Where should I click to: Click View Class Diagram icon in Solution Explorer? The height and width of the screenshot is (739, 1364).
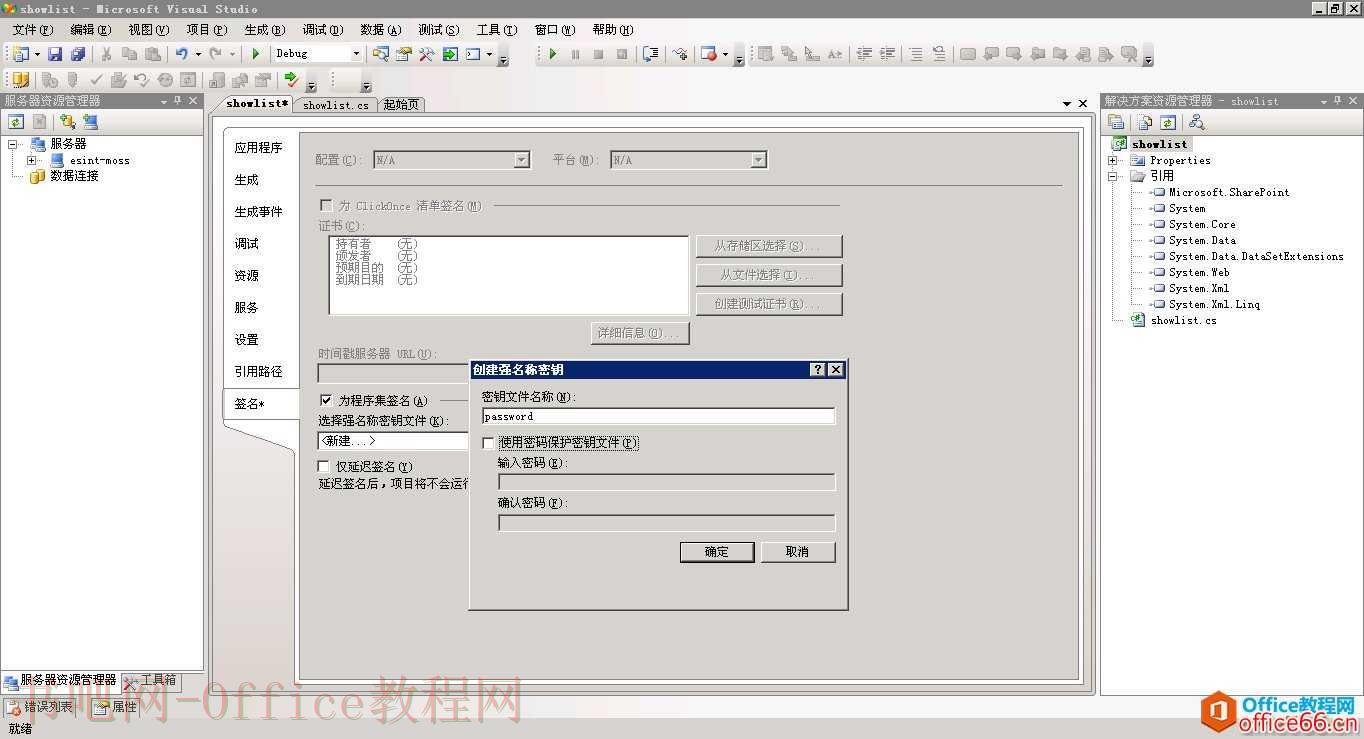click(x=1196, y=122)
